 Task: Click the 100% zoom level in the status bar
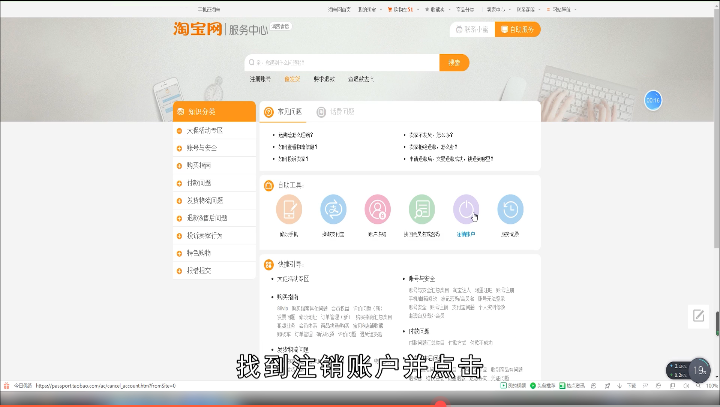point(712,386)
